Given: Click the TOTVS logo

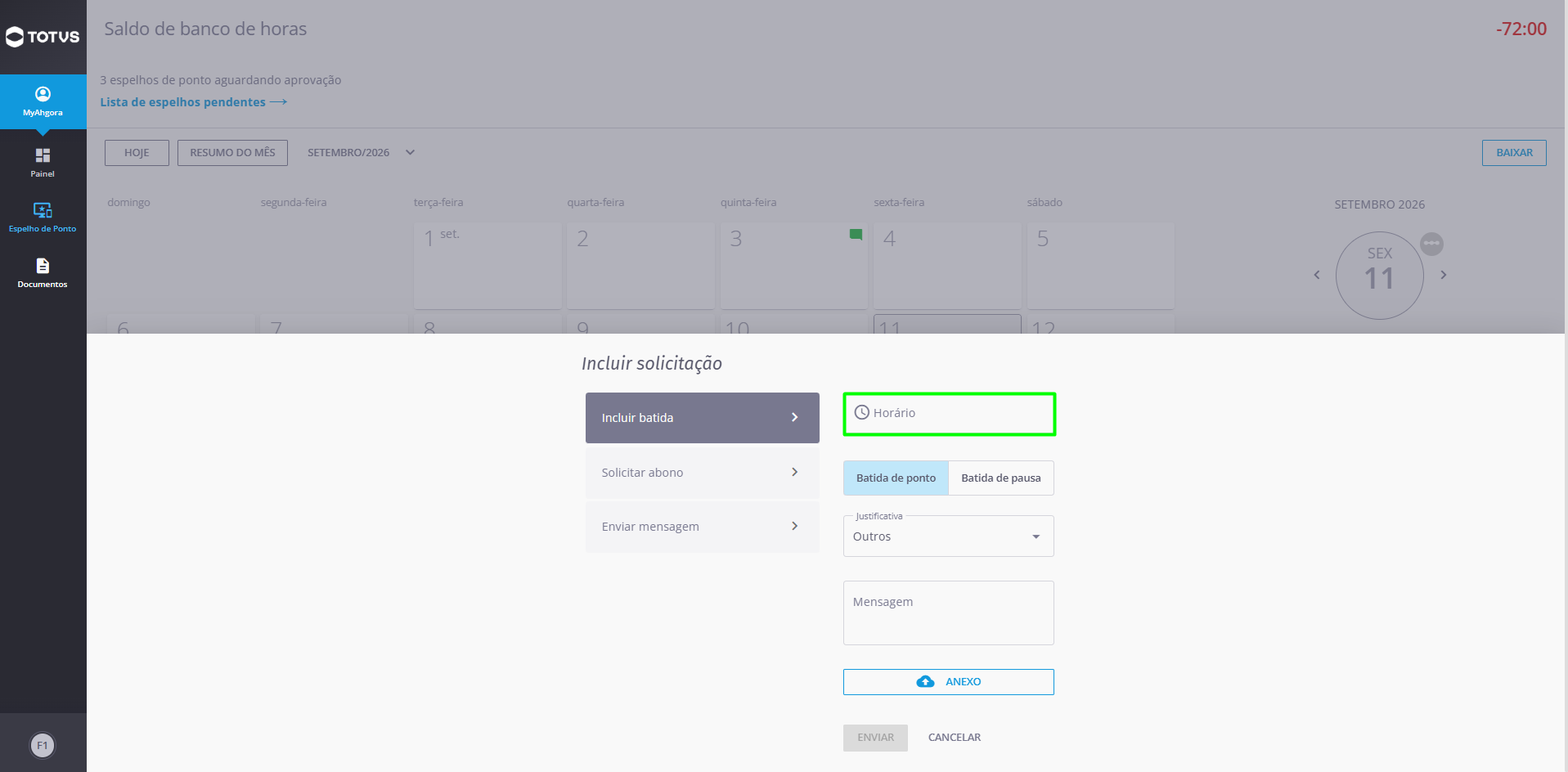Looking at the screenshot, I should click(43, 37).
